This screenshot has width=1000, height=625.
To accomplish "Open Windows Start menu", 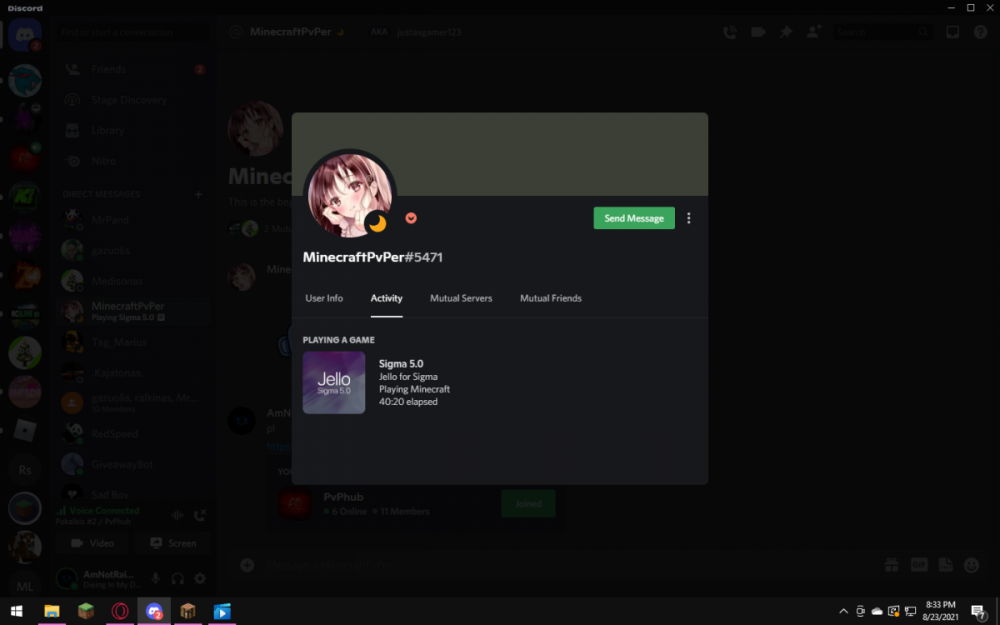I will (x=17, y=612).
